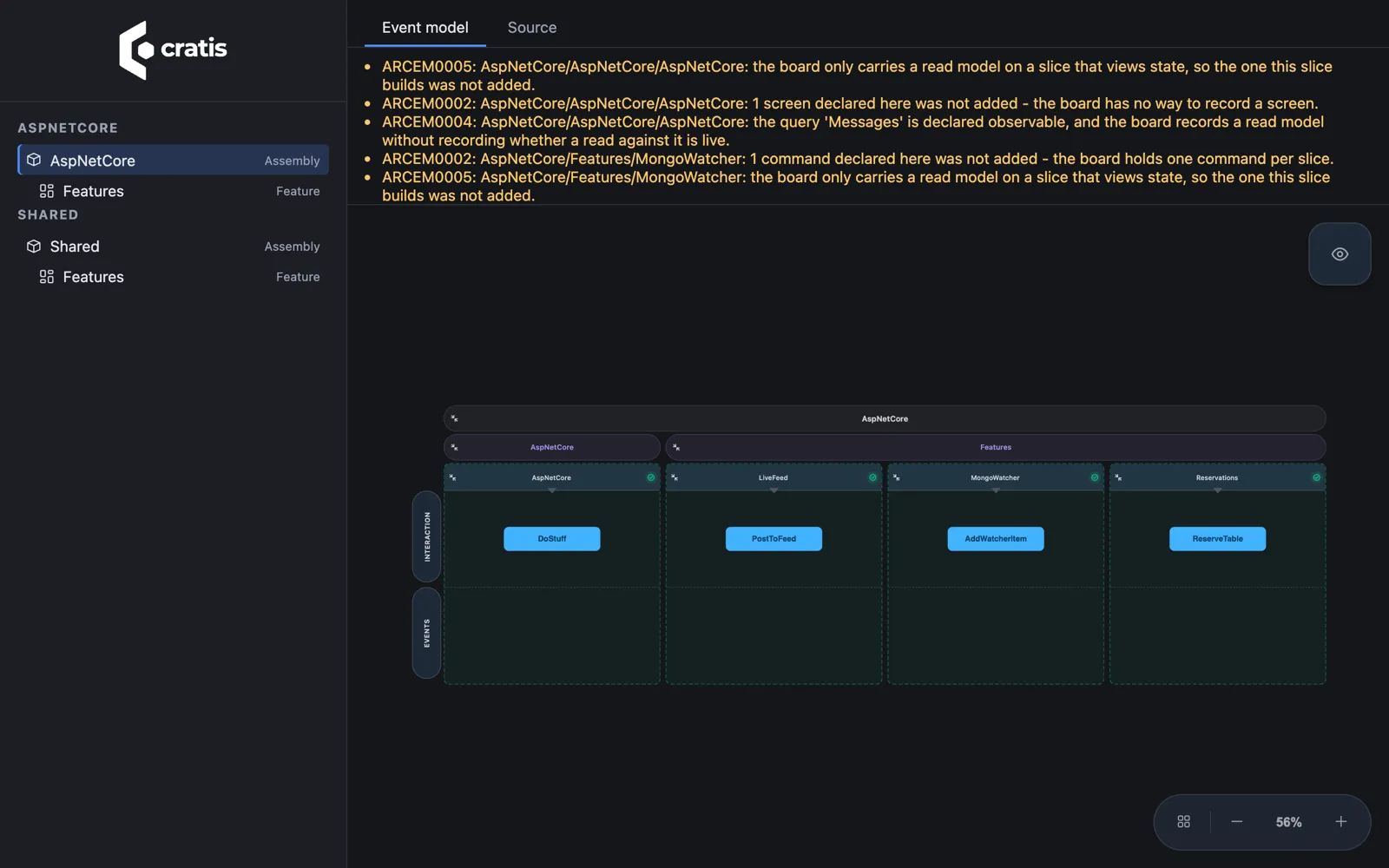
Task: Zoom out with the minus button
Action: pos(1237,822)
